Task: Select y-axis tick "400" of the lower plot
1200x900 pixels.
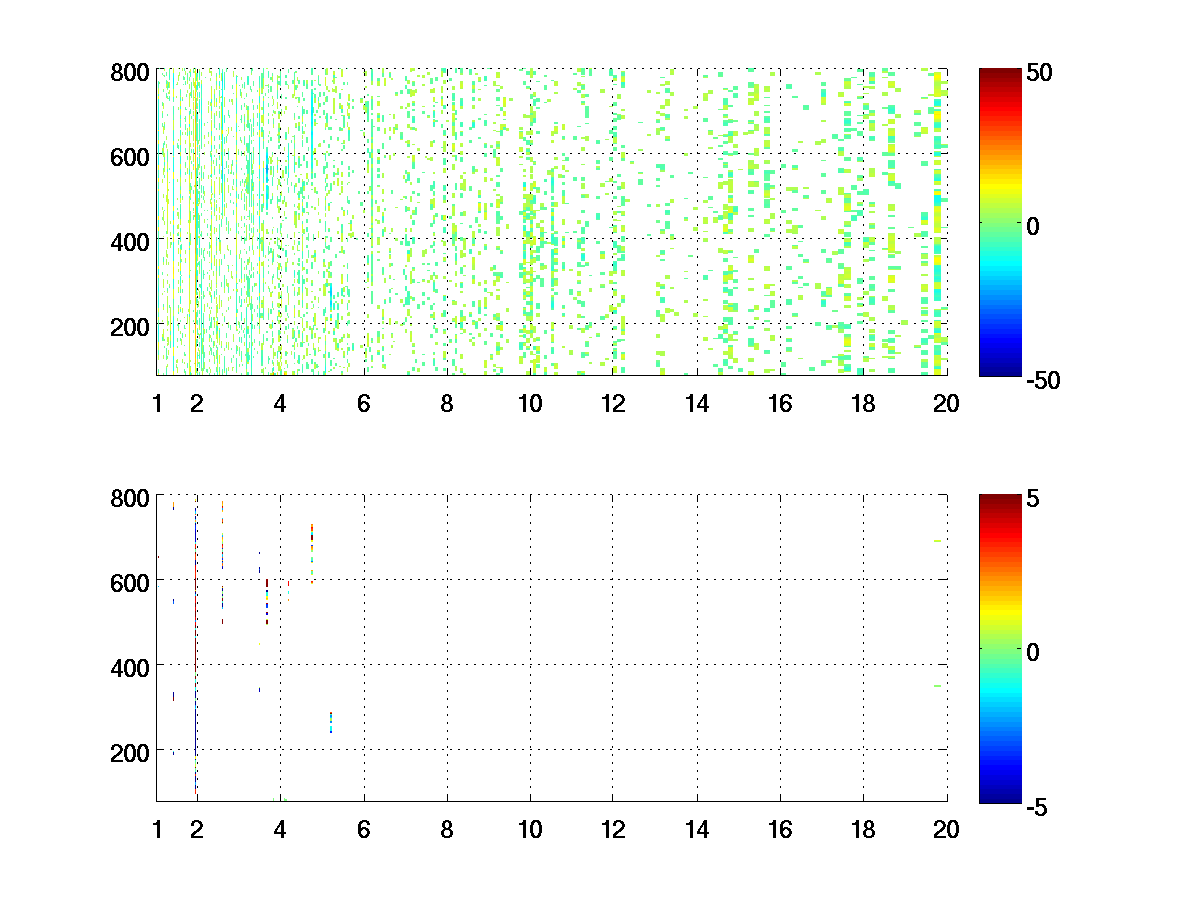Action: point(130,666)
